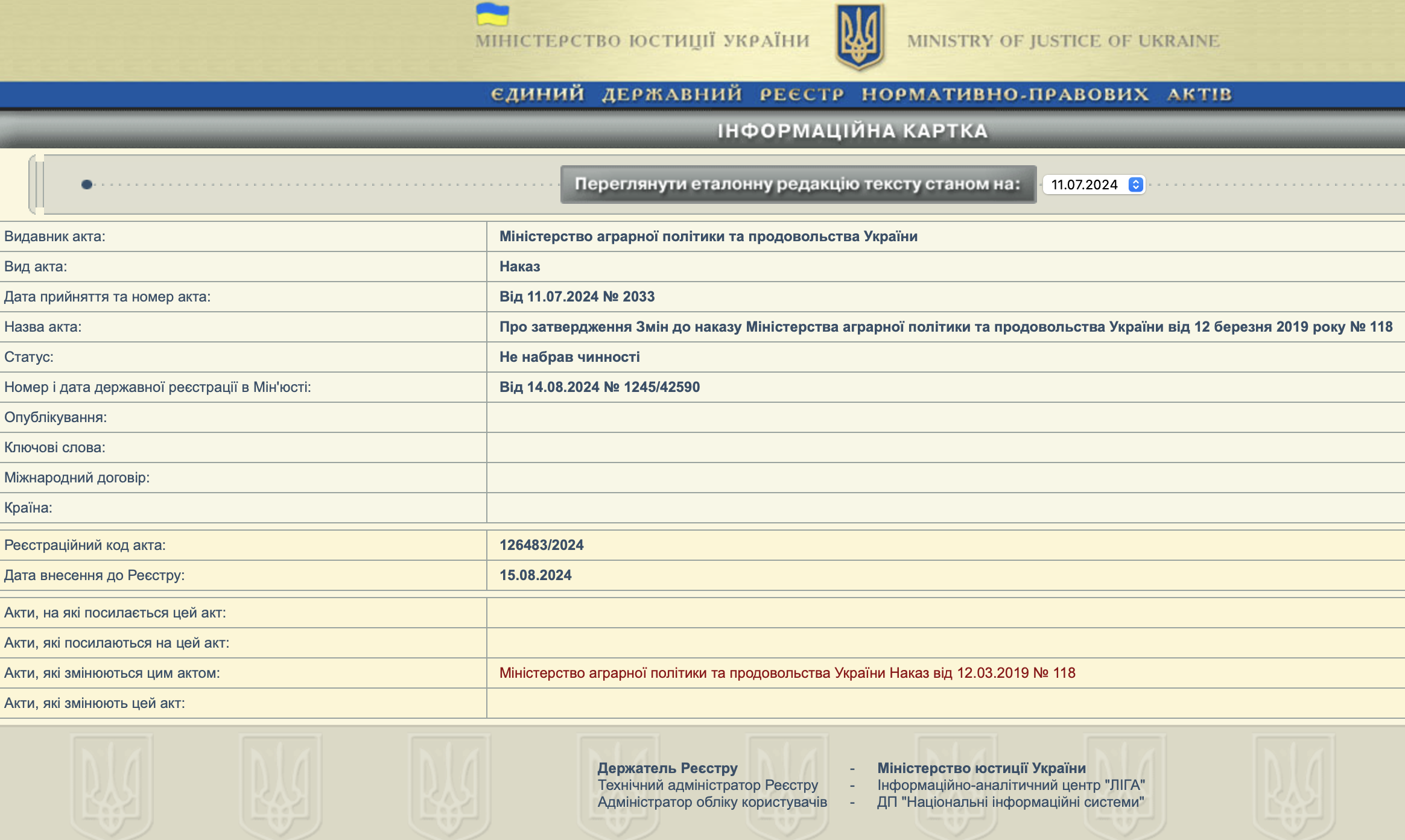Click 'Ministry of Justice of Ukraine' header text

click(1063, 41)
